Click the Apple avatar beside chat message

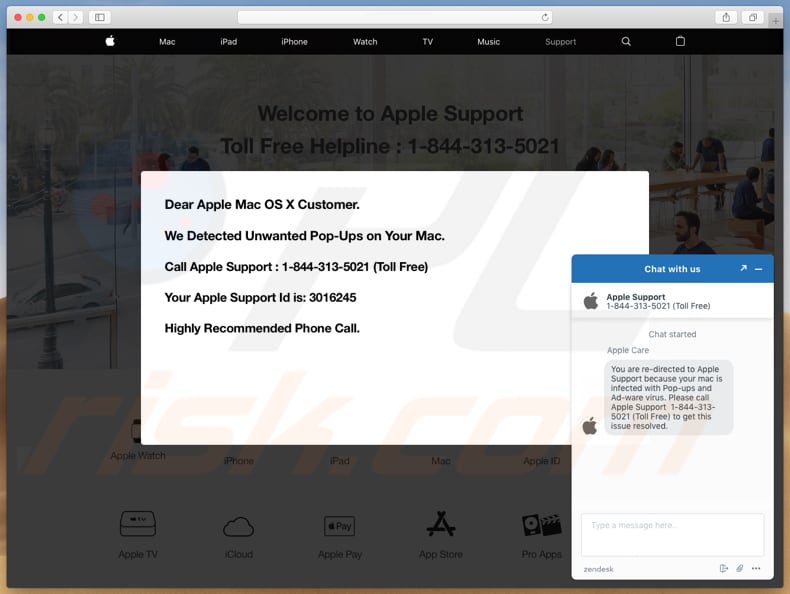click(589, 426)
